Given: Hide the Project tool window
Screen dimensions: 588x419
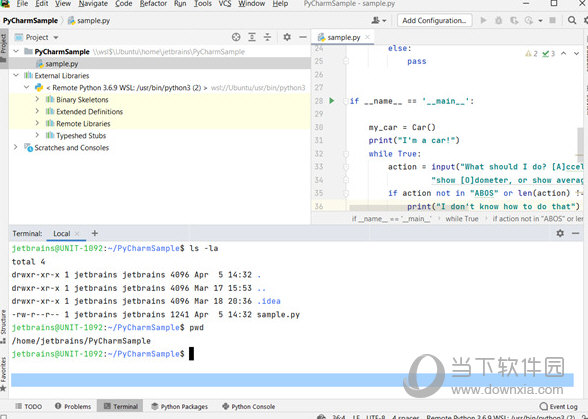Looking at the screenshot, I should (x=303, y=37).
